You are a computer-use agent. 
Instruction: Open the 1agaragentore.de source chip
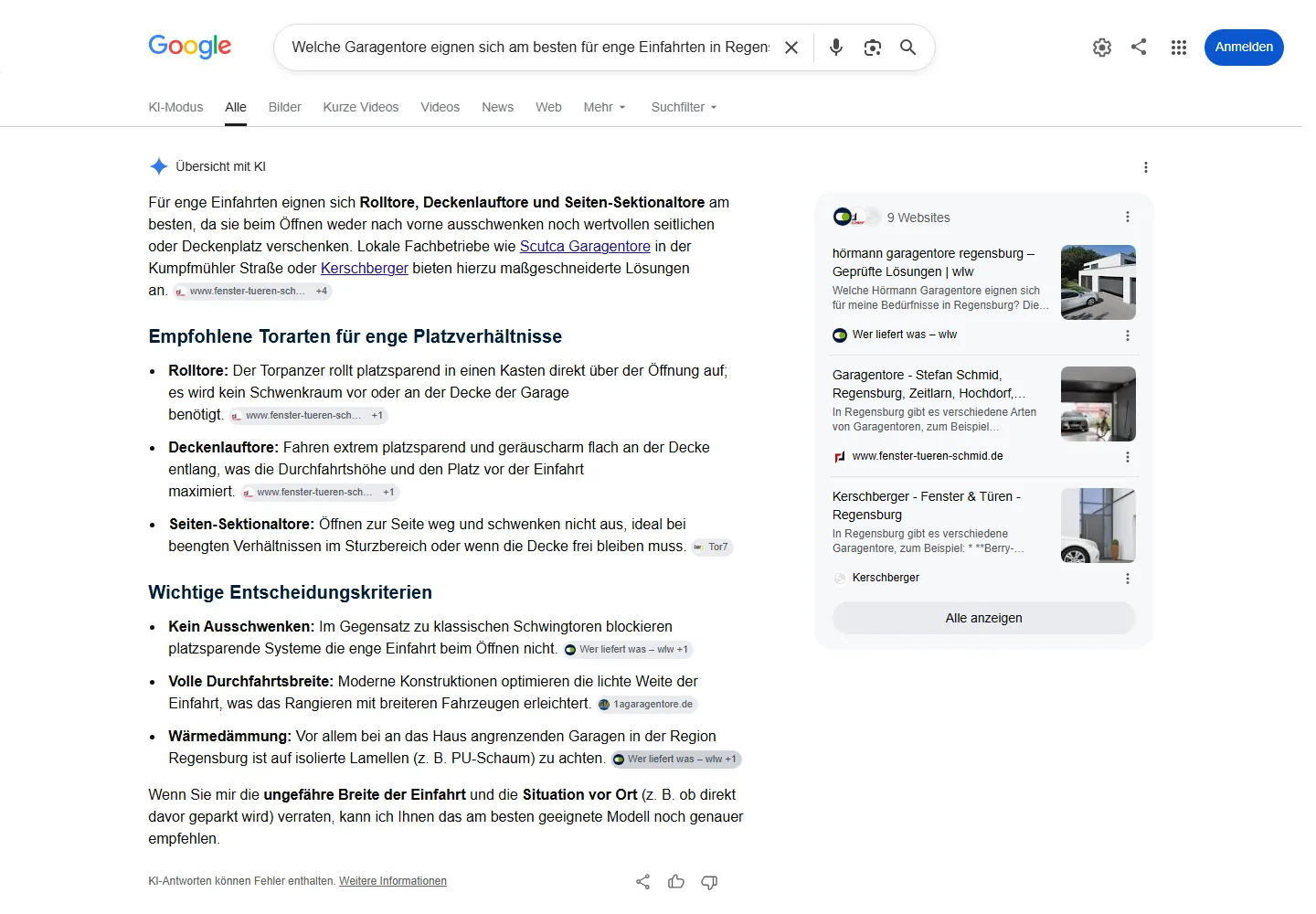coord(647,704)
